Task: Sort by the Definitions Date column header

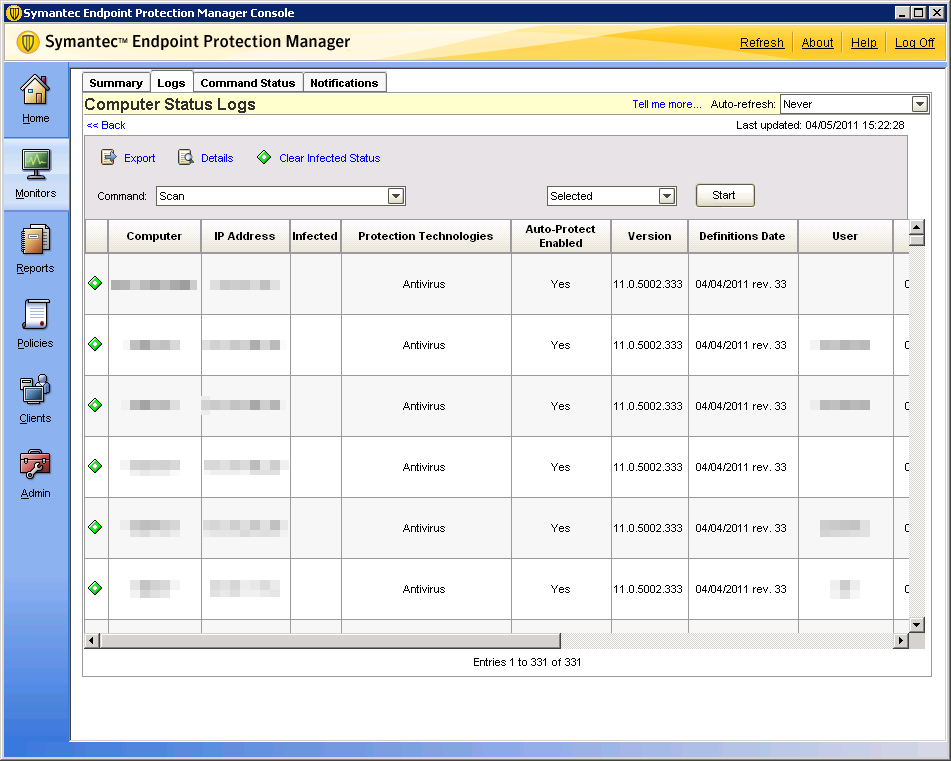Action: (742, 236)
